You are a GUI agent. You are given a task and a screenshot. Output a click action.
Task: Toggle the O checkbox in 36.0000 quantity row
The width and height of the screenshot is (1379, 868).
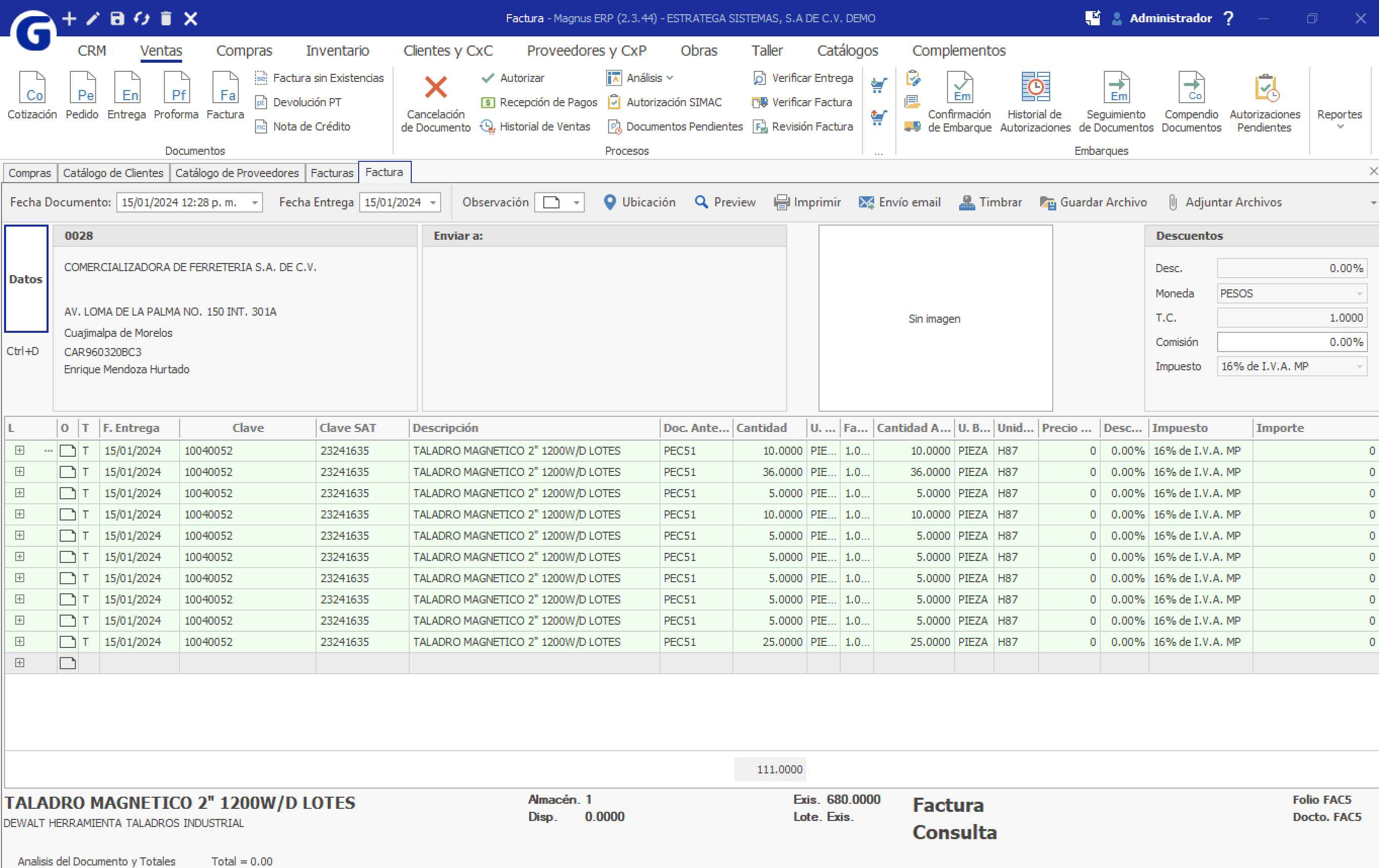point(68,472)
